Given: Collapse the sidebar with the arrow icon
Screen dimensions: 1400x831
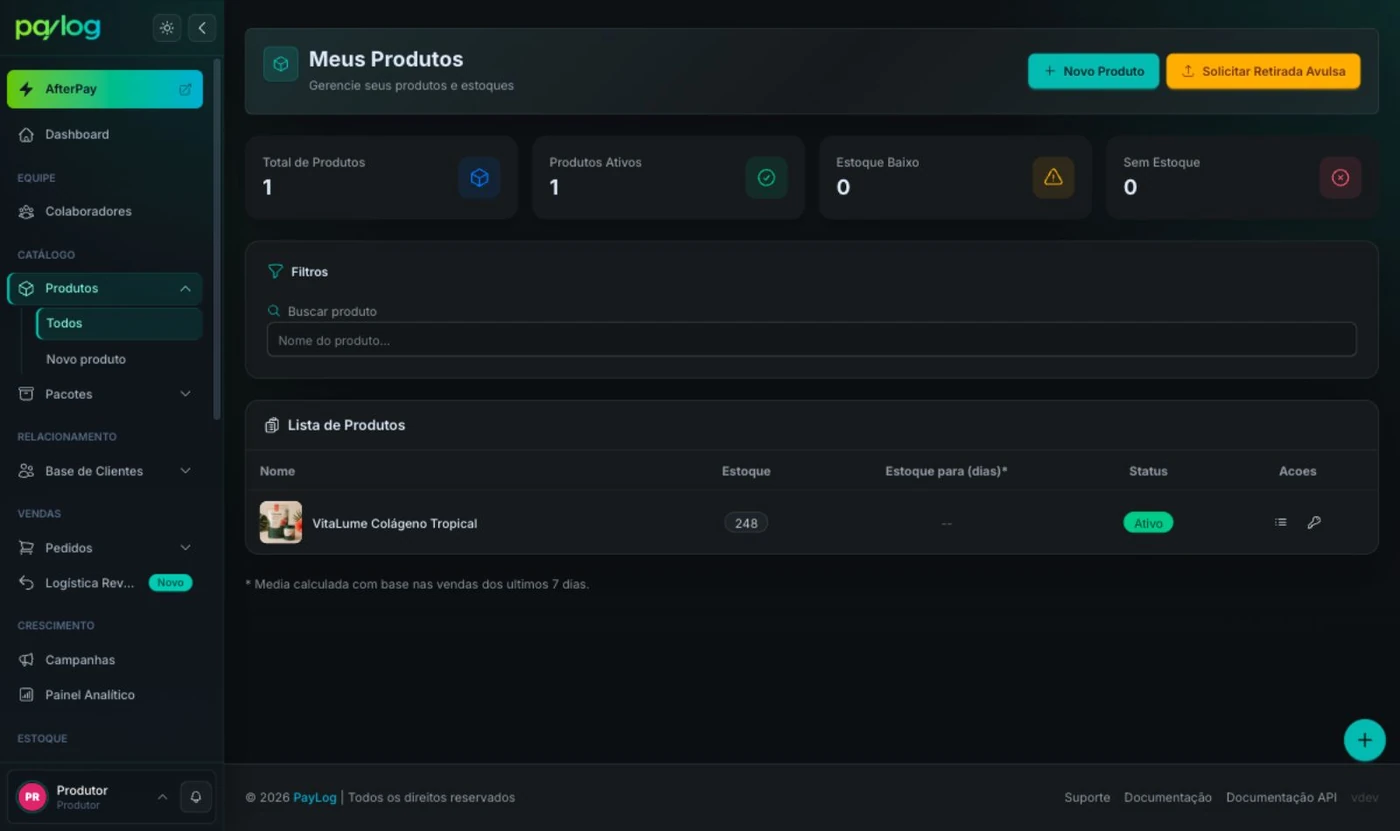Looking at the screenshot, I should (x=202, y=28).
